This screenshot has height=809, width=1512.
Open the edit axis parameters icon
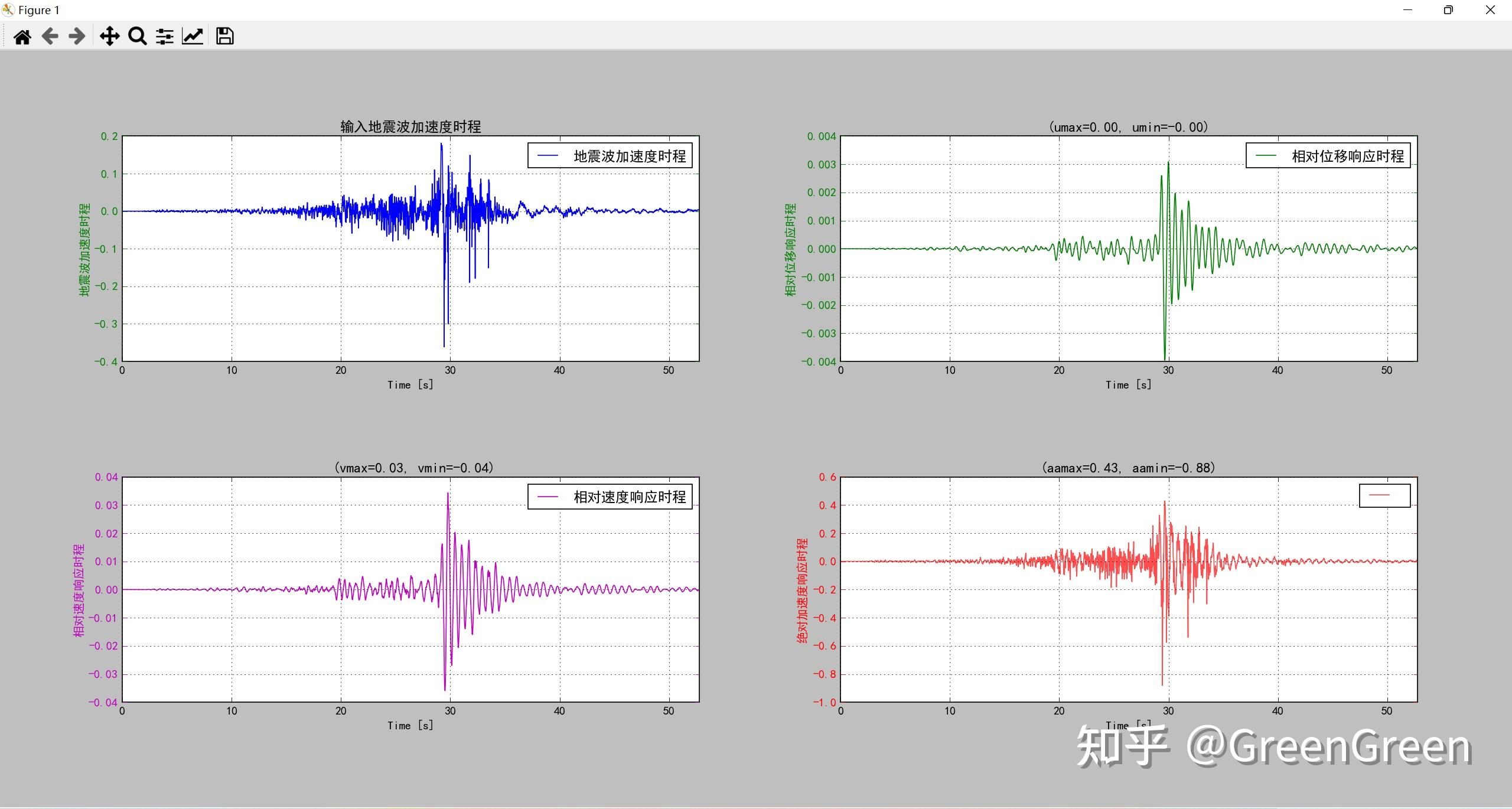pyautogui.click(x=193, y=37)
